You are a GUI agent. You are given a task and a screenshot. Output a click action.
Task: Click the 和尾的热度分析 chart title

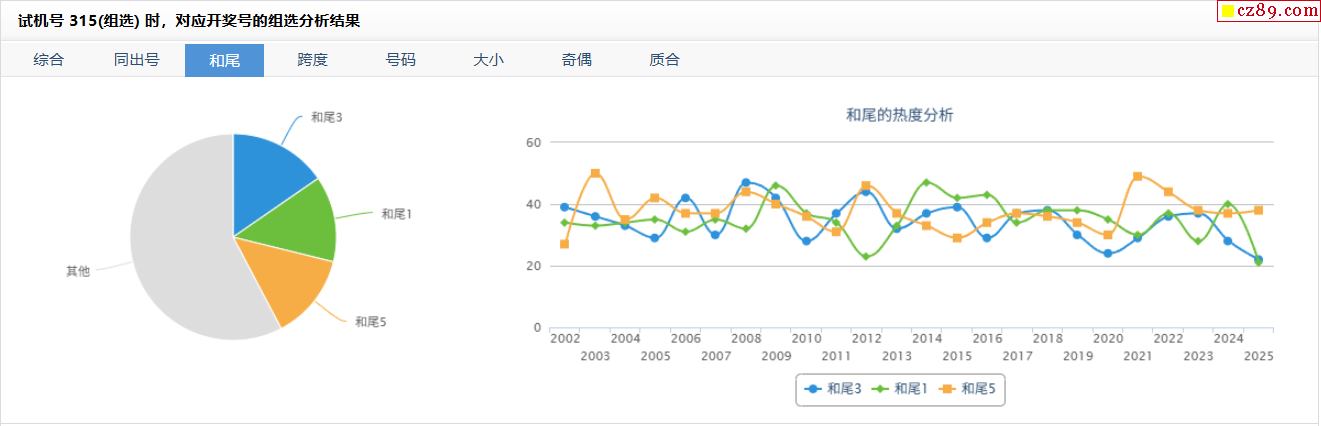[x=899, y=115]
